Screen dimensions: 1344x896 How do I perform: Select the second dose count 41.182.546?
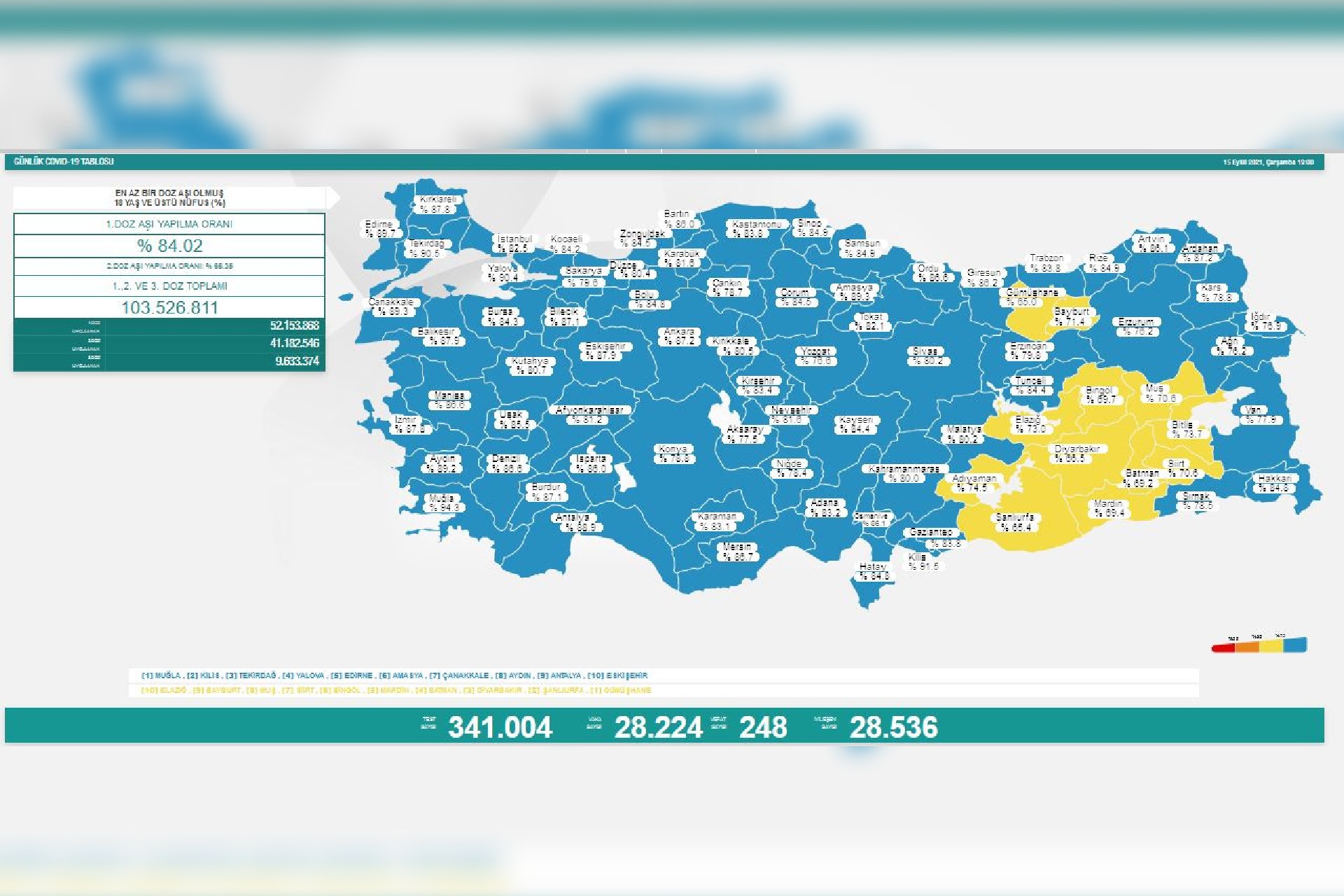[x=294, y=343]
